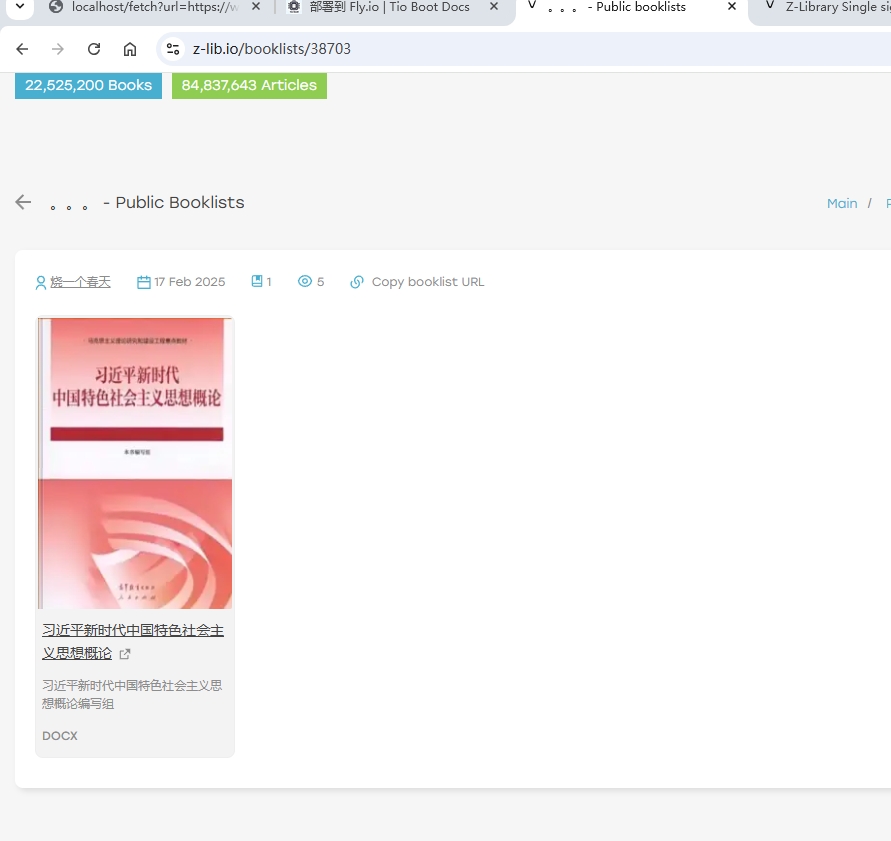This screenshot has height=841, width=891.
Task: Click the browser back arrow
Action: tap(22, 49)
